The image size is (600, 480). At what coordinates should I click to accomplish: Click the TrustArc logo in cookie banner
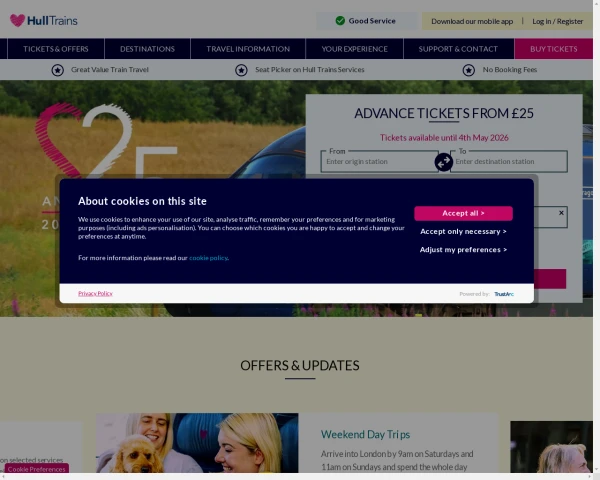[x=504, y=294]
